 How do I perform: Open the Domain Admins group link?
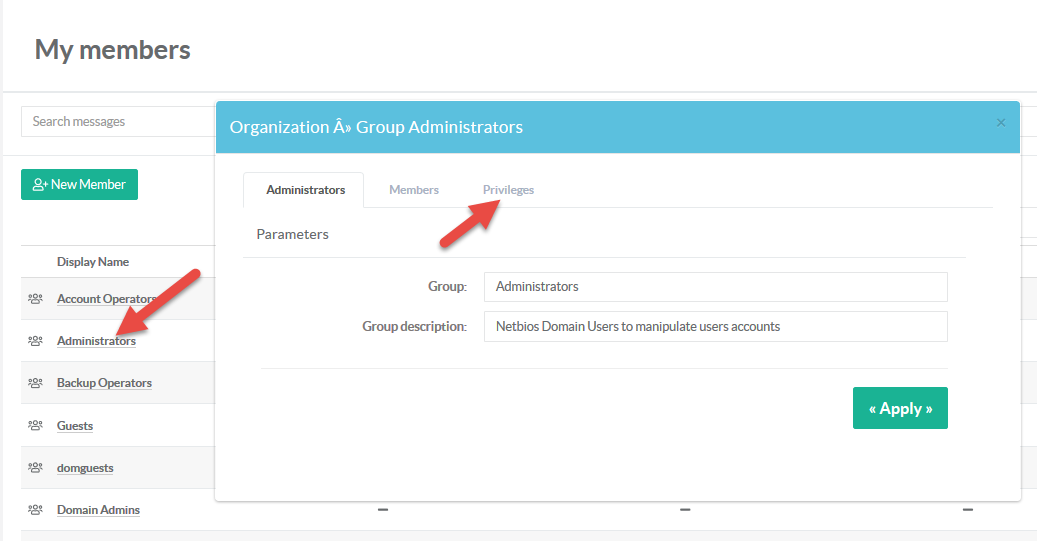98,510
